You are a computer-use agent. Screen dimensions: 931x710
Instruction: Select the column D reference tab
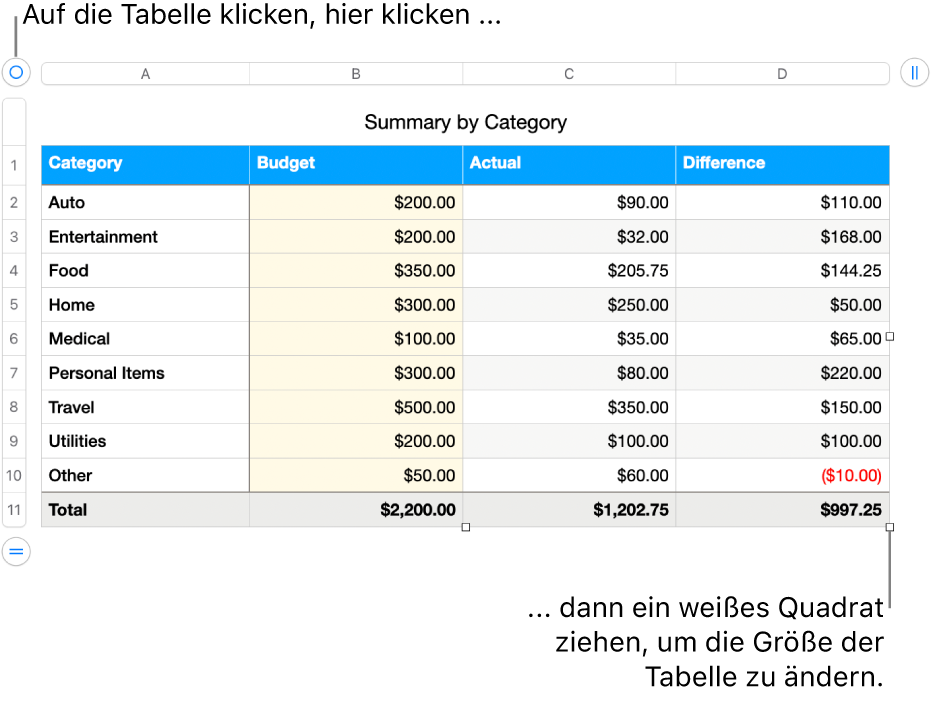[x=782, y=72]
